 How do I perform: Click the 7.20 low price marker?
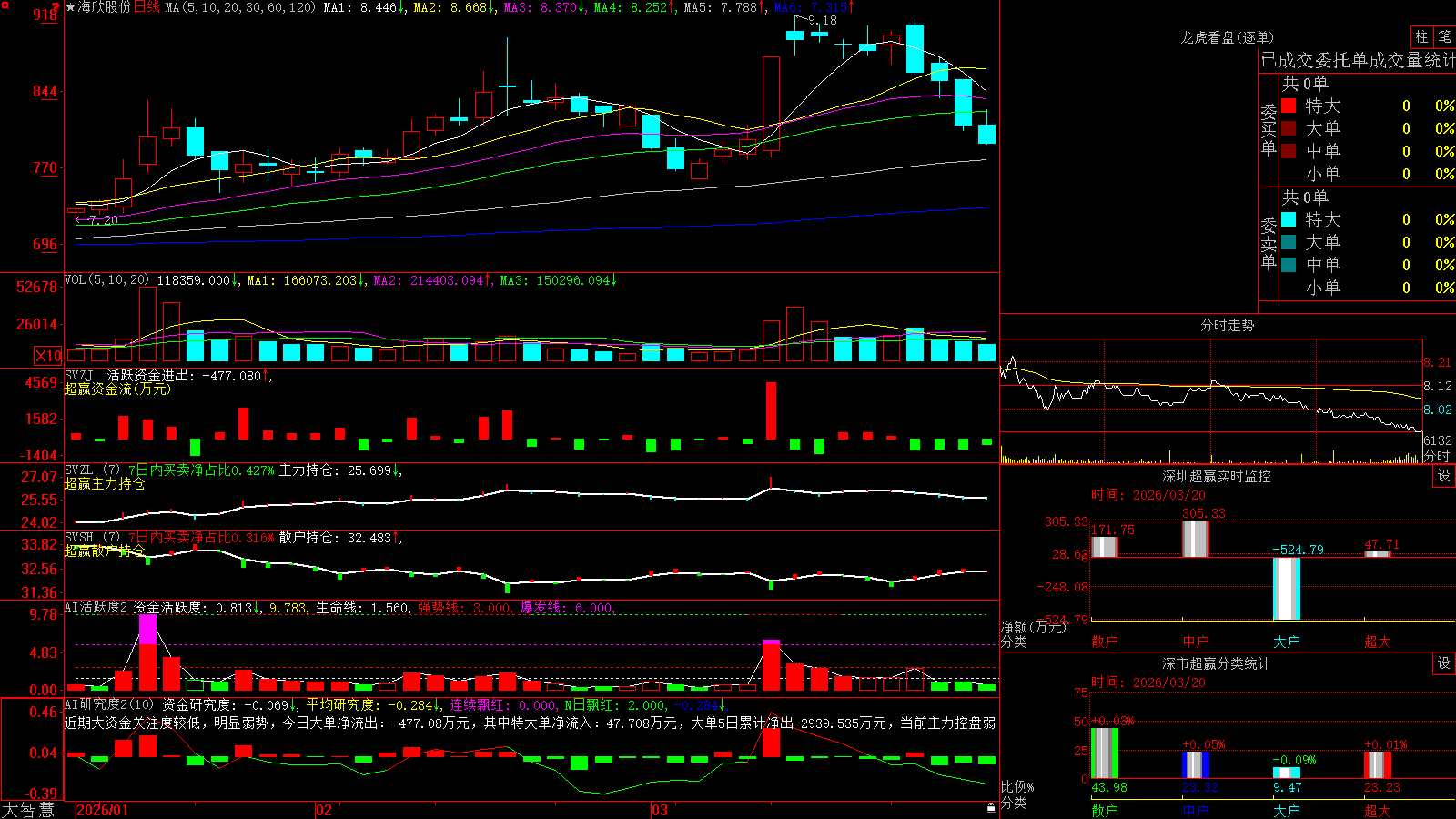[103, 220]
